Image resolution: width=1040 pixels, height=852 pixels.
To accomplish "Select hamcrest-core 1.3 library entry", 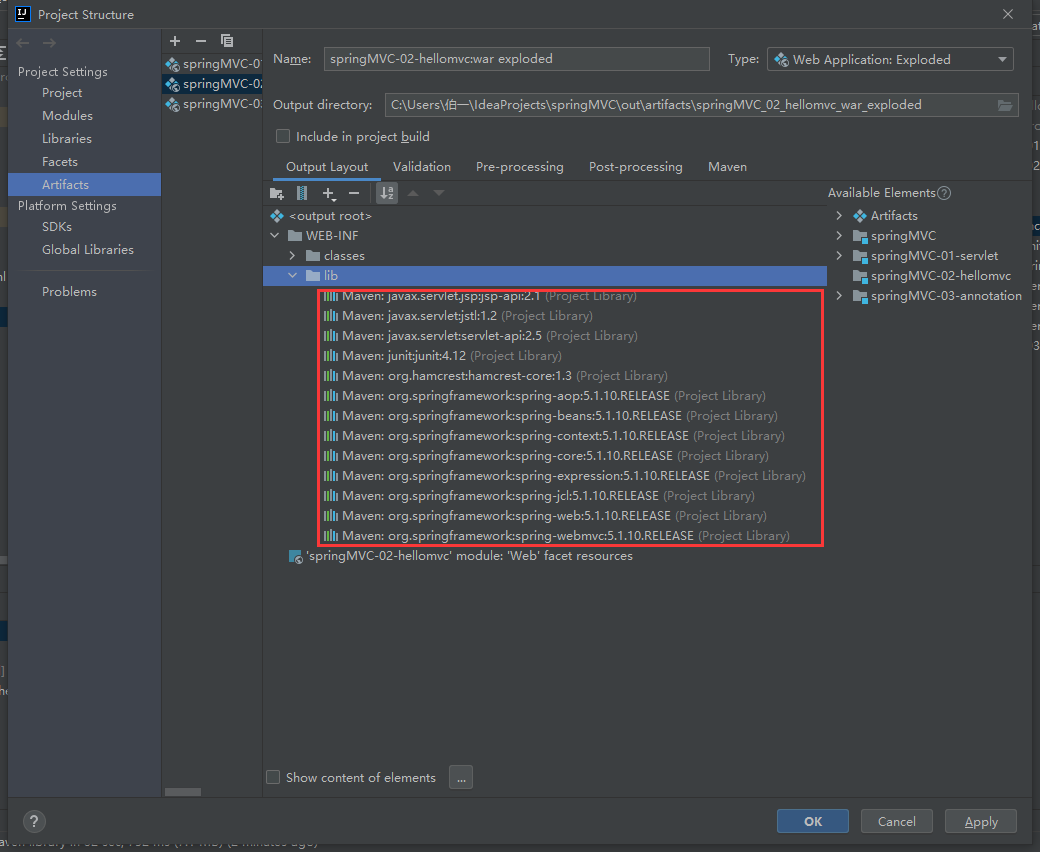I will click(495, 376).
